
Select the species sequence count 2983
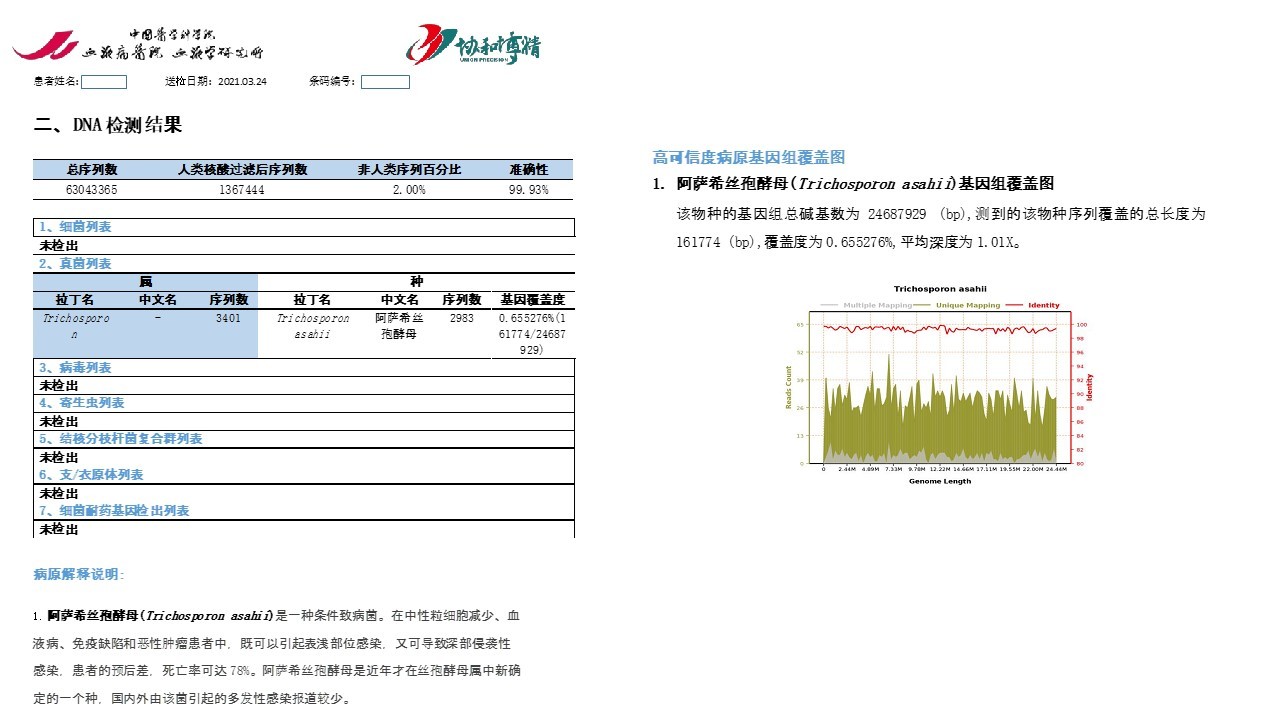point(462,318)
